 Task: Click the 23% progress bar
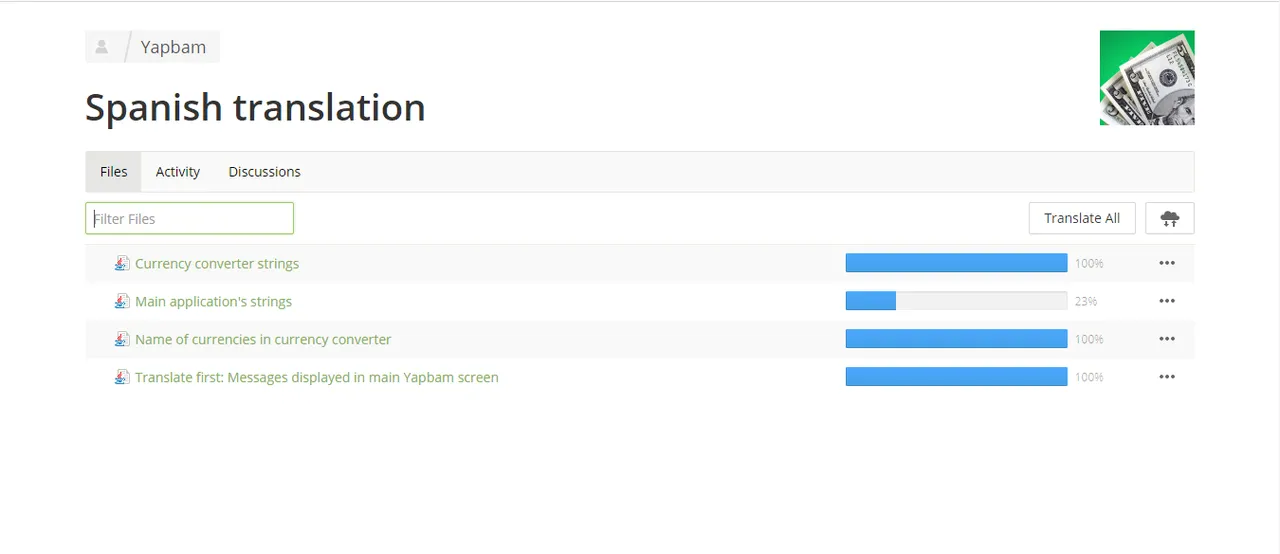click(956, 301)
